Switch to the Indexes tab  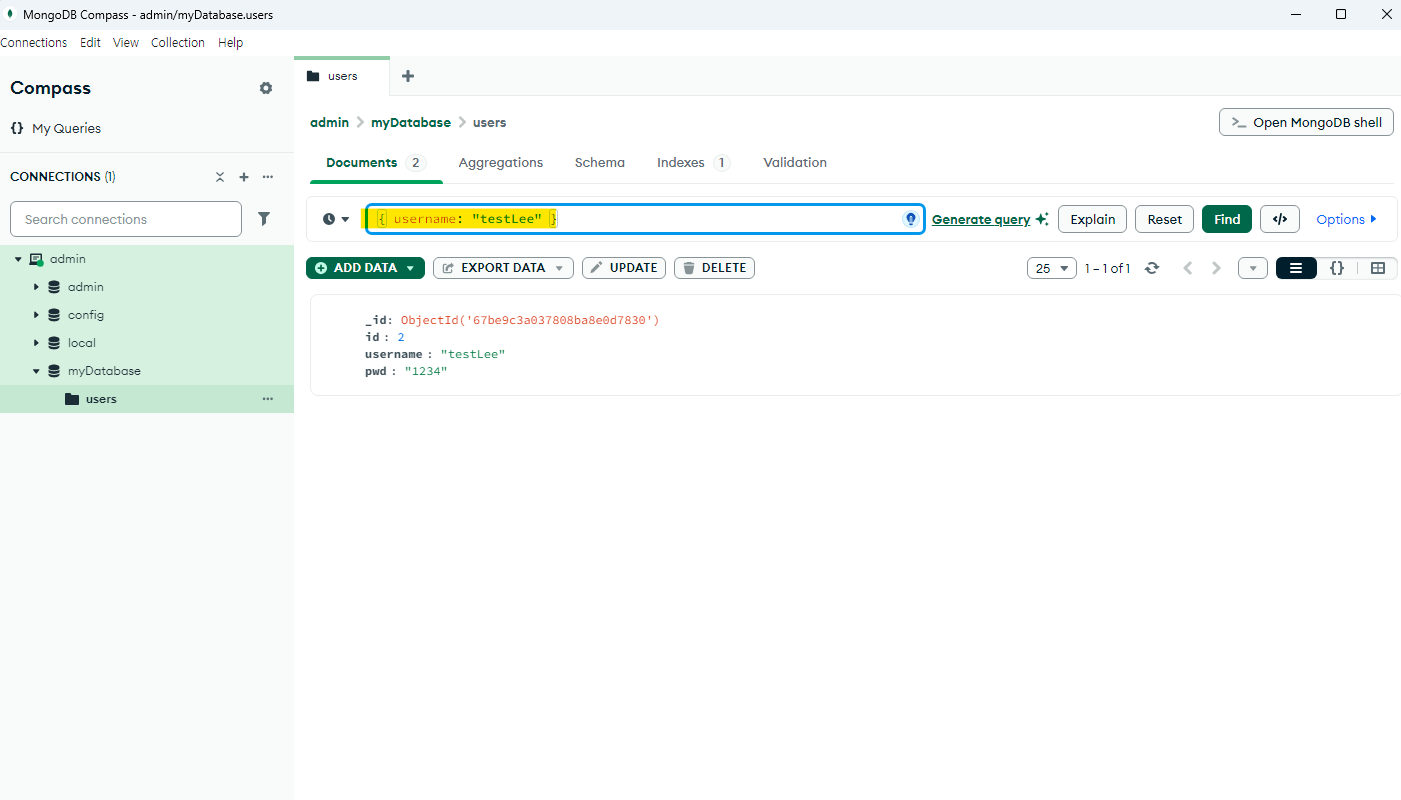693,162
